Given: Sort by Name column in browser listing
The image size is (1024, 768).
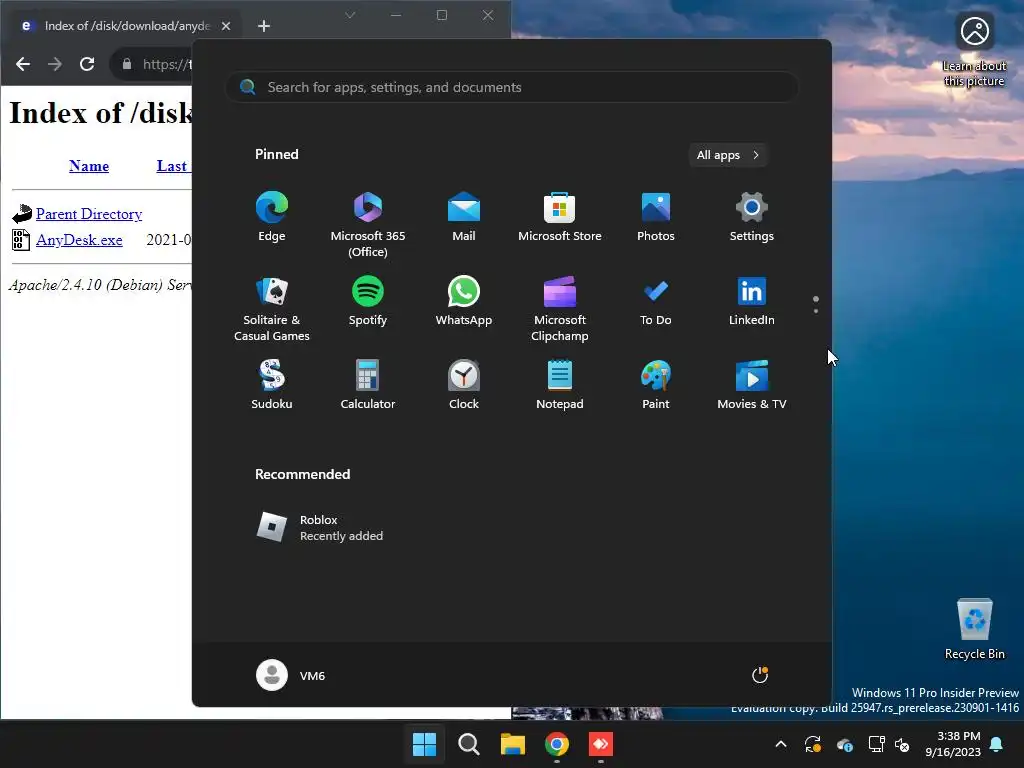Looking at the screenshot, I should pos(89,166).
